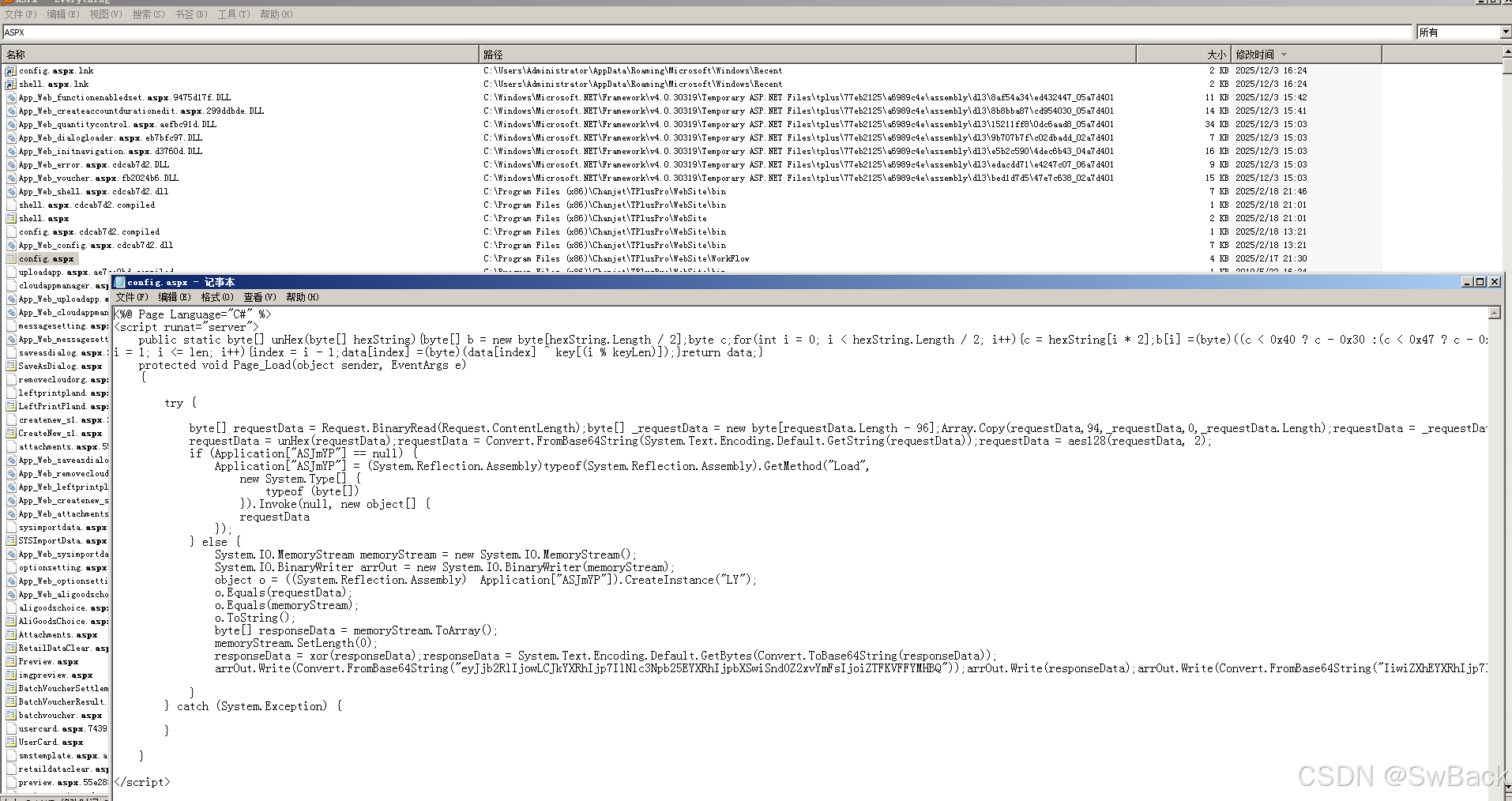The width and height of the screenshot is (1512, 801).
Task: Click the App_Web_quantitycontrol DLL file icon
Action: pyautogui.click(x=11, y=125)
